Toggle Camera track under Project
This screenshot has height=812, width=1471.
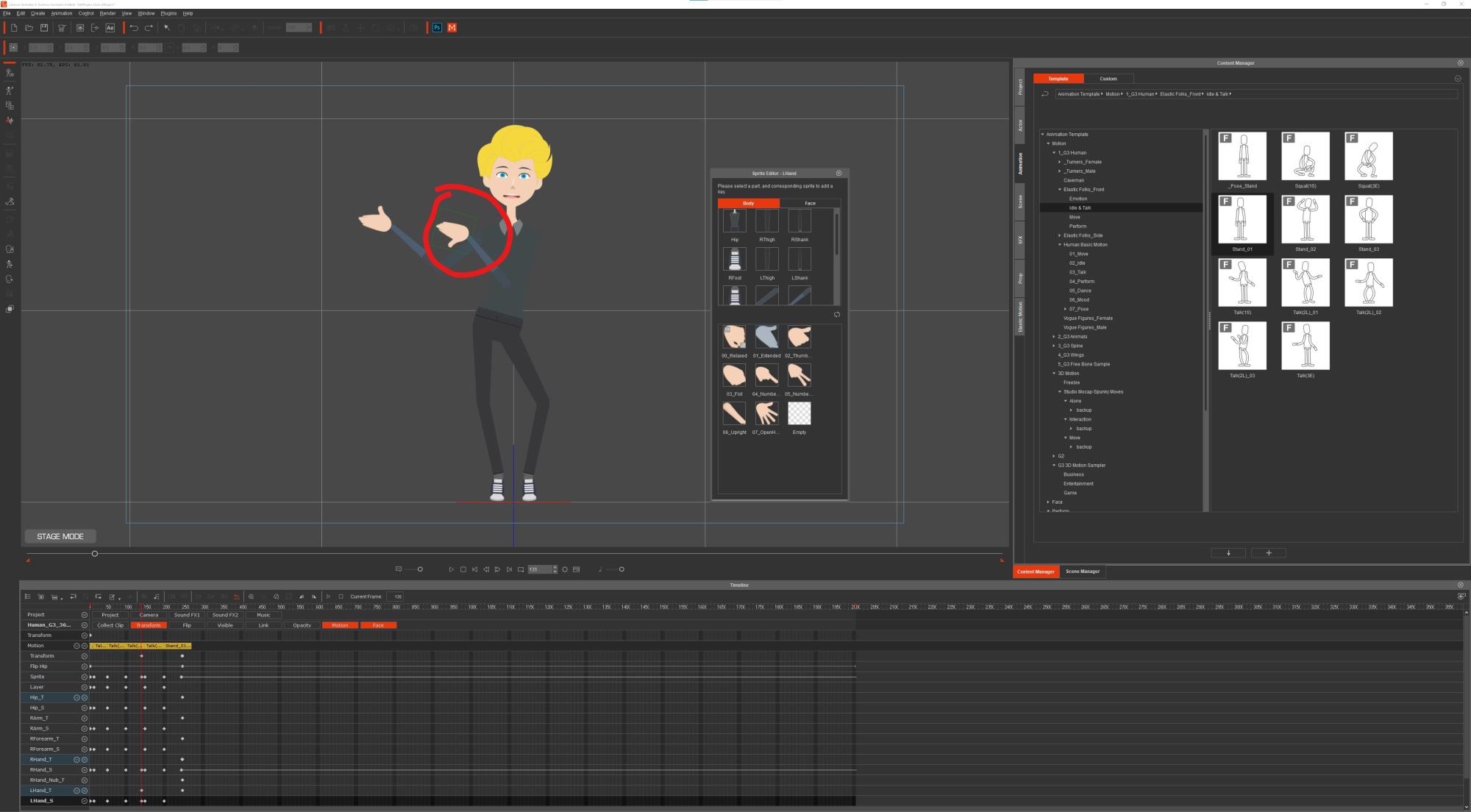149,615
